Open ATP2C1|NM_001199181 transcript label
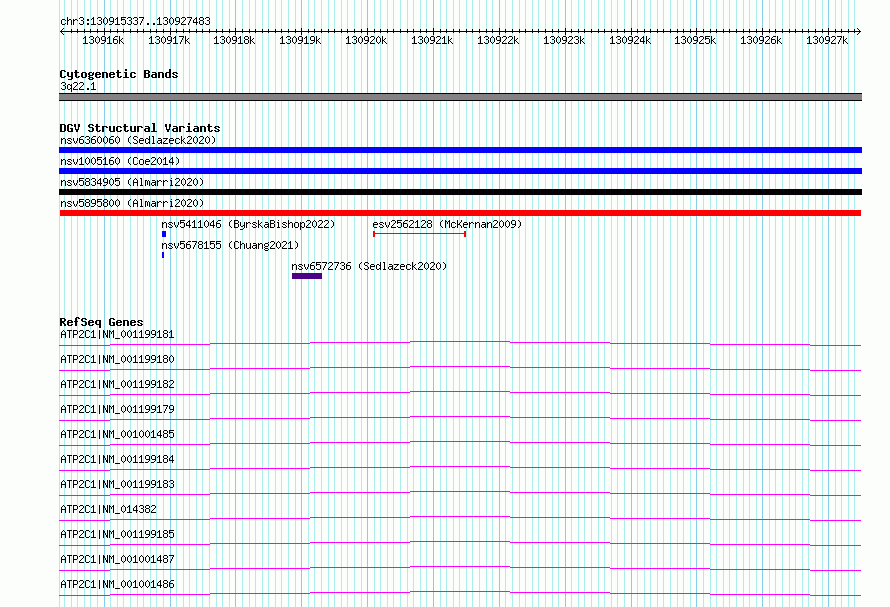The width and height of the screenshot is (890, 607). pyautogui.click(x=117, y=334)
